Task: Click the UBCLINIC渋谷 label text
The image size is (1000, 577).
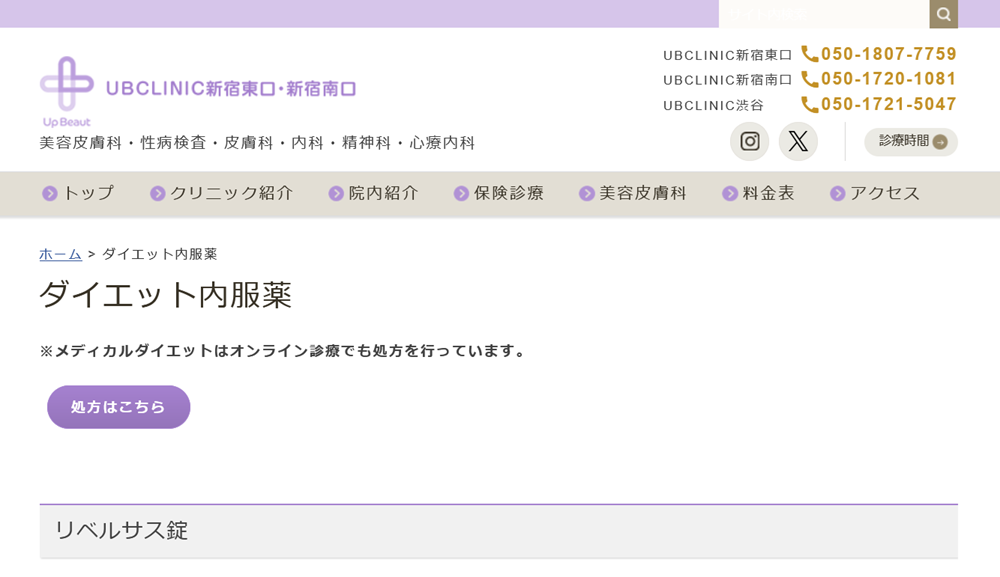Action: pos(713,106)
